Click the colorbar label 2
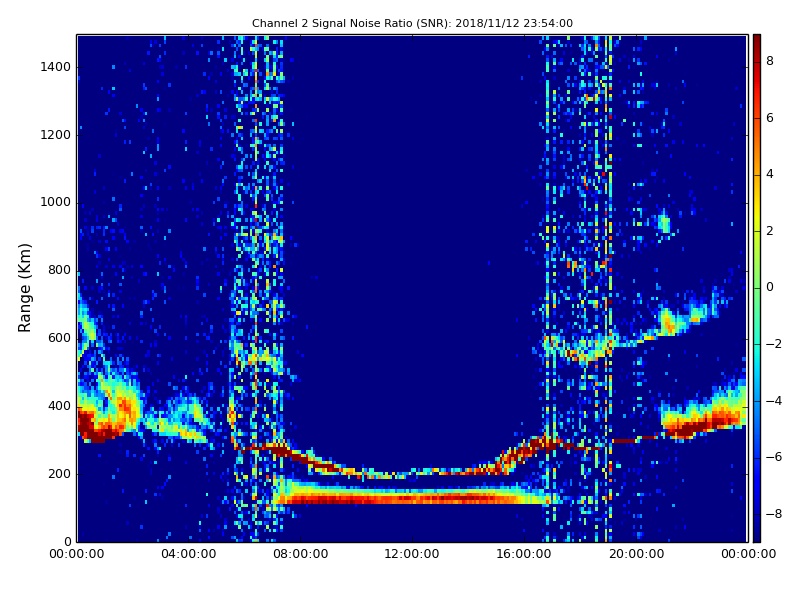This screenshot has height=600, width=800. pyautogui.click(x=770, y=231)
